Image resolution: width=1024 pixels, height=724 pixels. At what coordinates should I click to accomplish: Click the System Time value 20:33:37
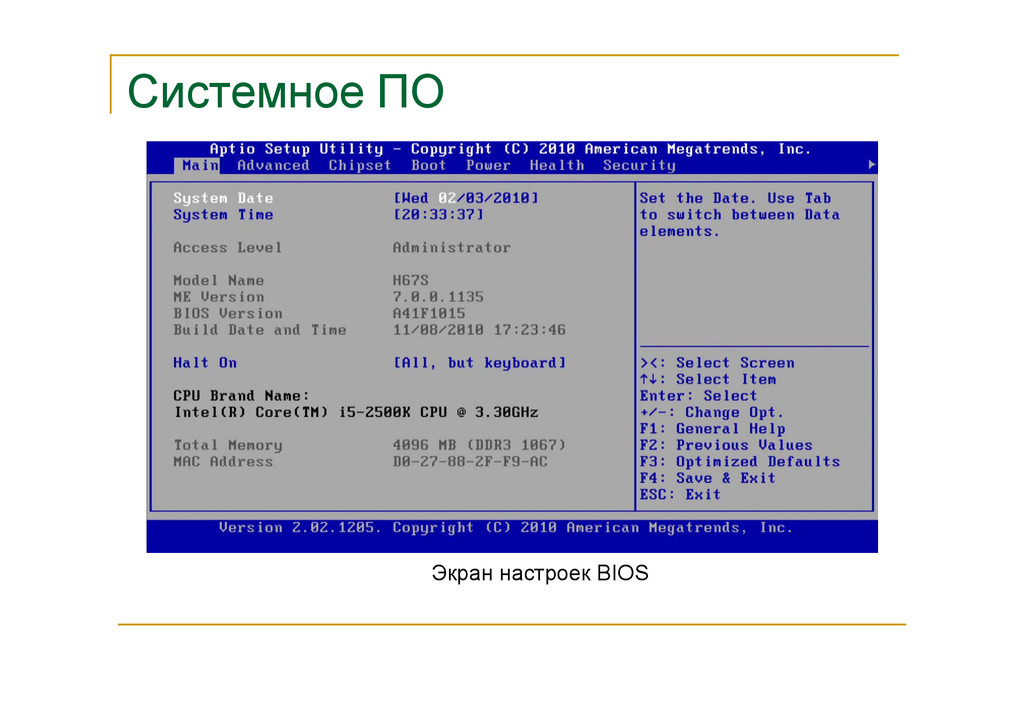pos(438,215)
